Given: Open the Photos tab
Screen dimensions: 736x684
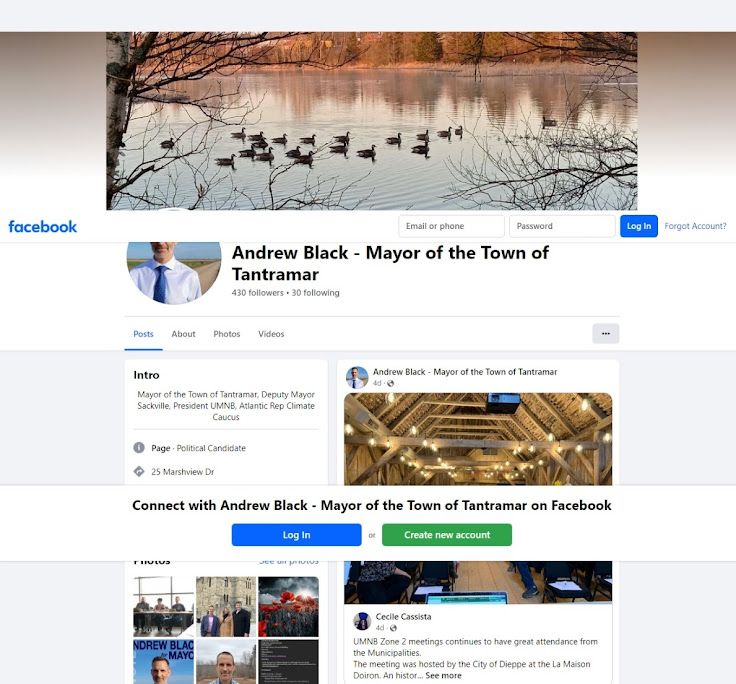Looking at the screenshot, I should 227,334.
